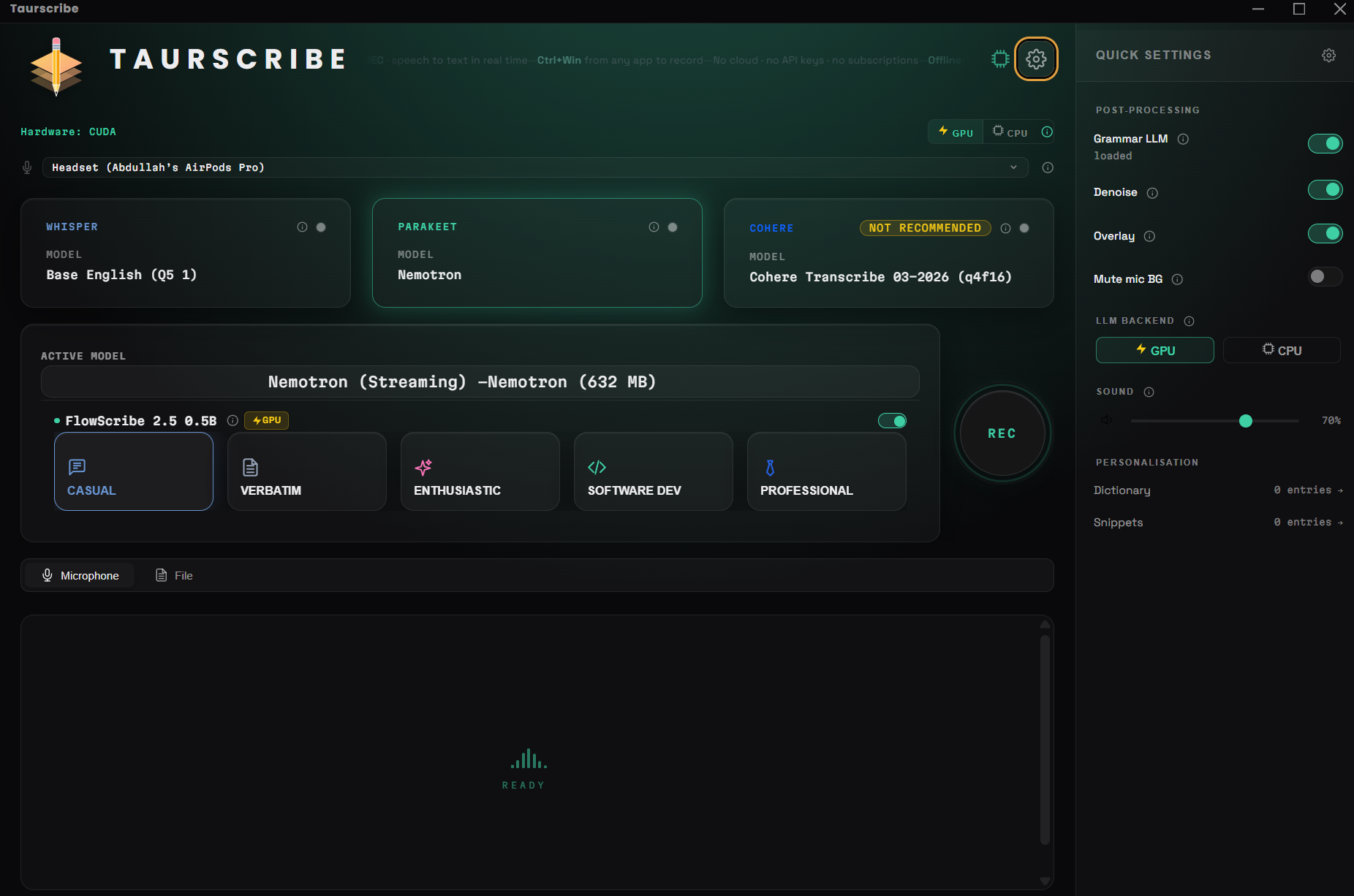This screenshot has height=896, width=1354.
Task: Start recording with REC button
Action: [1002, 433]
